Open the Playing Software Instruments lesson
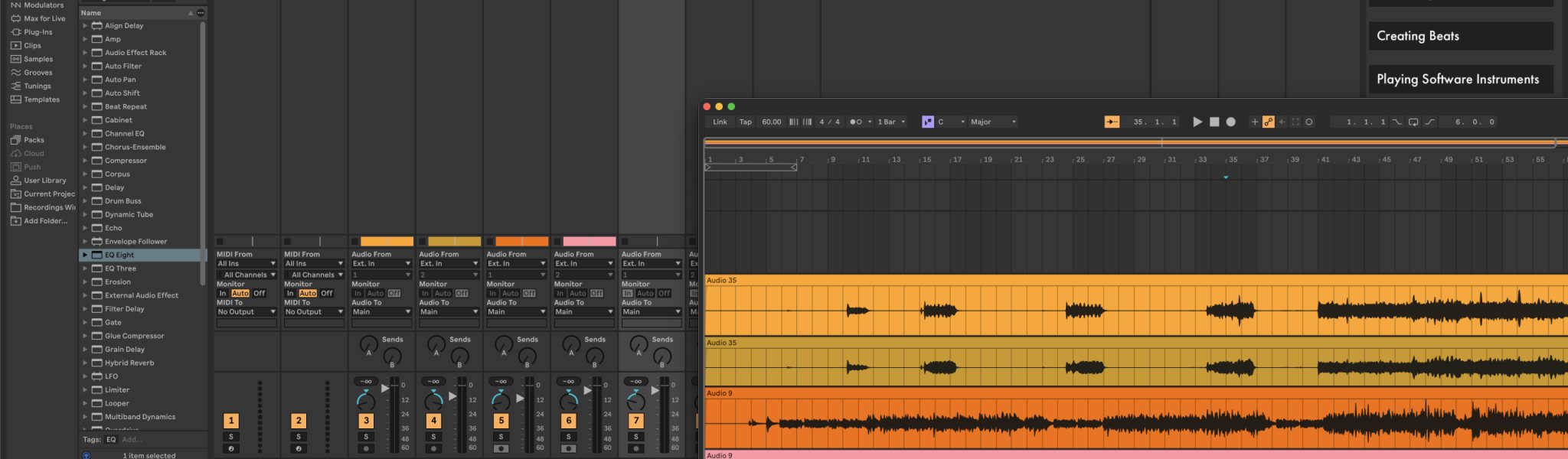The width and height of the screenshot is (1568, 459). [x=1461, y=79]
